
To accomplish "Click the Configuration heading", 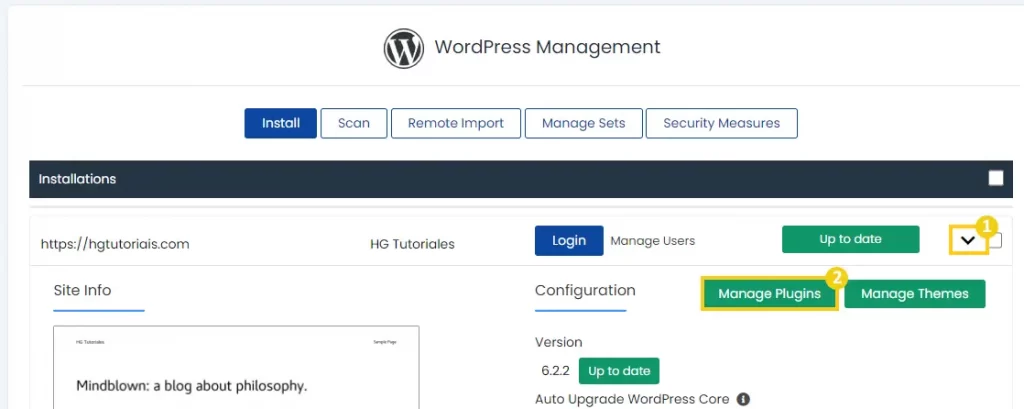I will [x=585, y=290].
